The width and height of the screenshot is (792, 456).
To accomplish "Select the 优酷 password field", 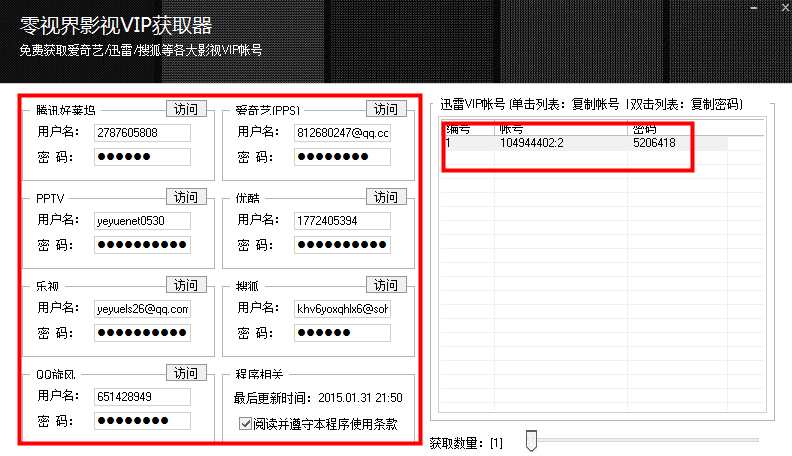I will click(342, 244).
